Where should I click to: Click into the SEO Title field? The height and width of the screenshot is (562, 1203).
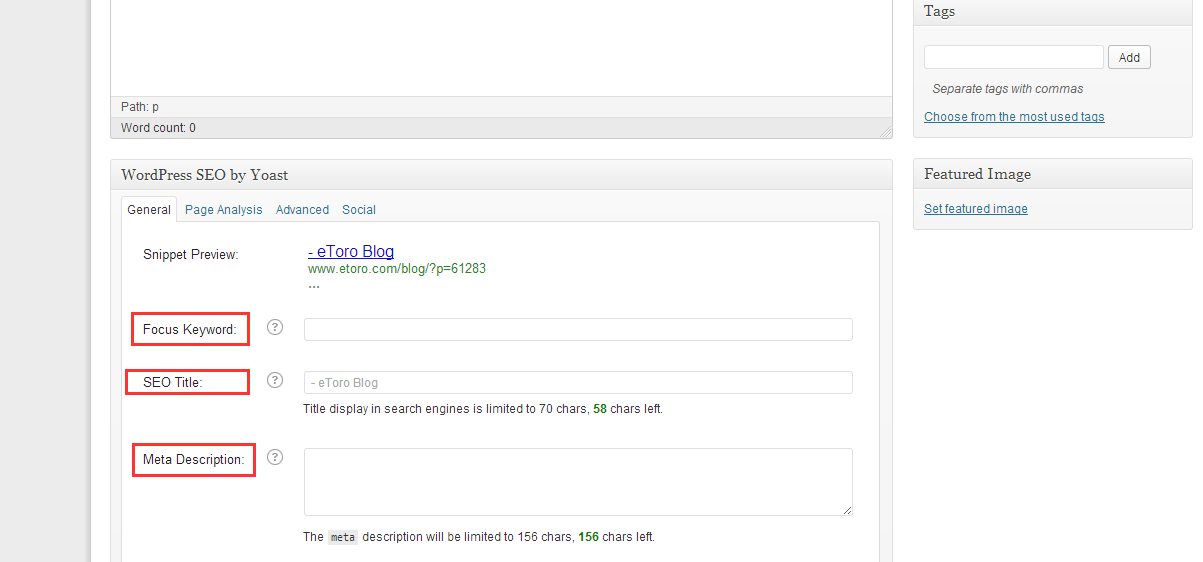578,382
